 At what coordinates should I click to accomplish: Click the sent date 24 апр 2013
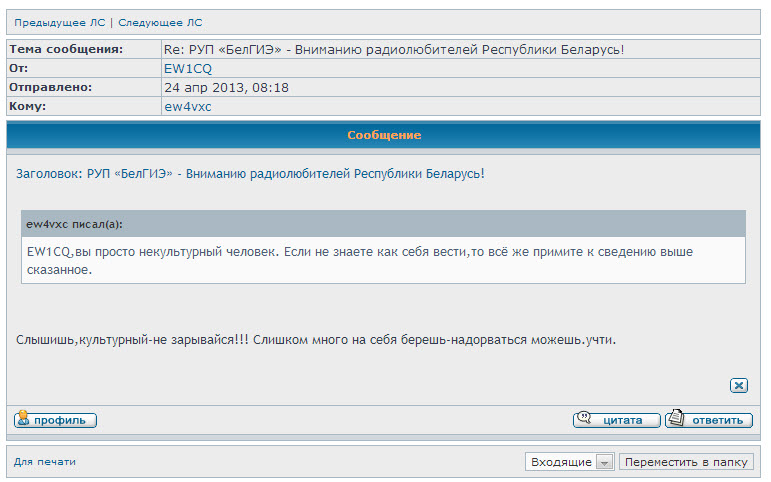(x=226, y=88)
